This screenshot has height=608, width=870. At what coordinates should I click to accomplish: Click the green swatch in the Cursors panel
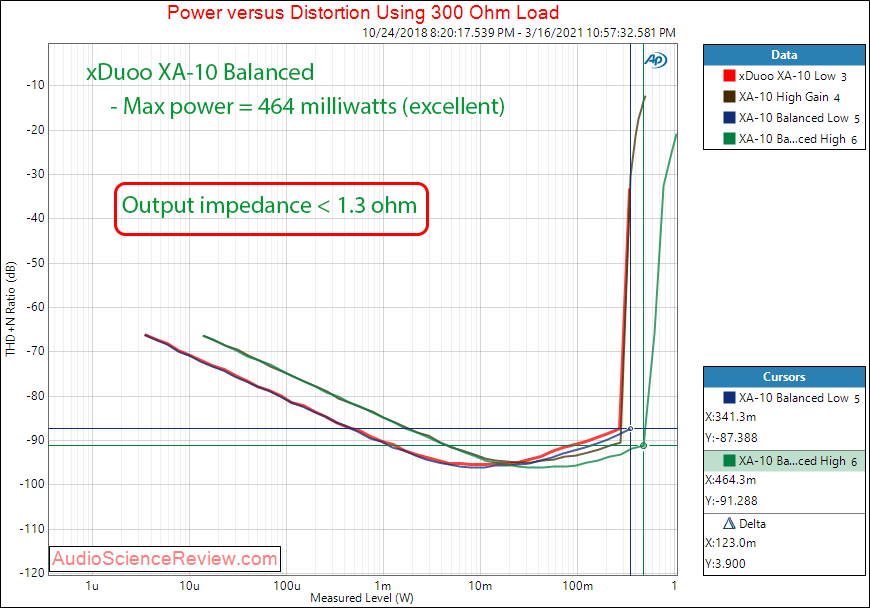(x=729, y=461)
